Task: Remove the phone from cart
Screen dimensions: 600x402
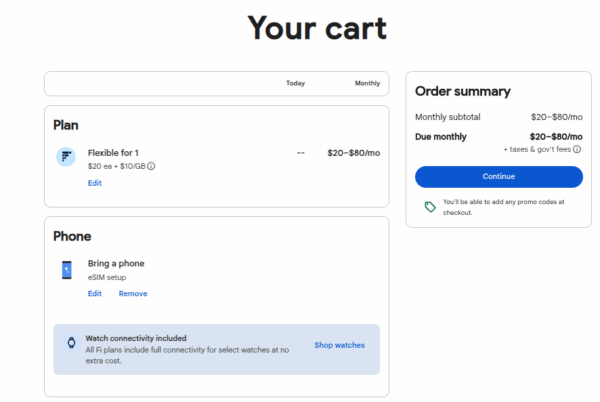Action: (x=133, y=293)
